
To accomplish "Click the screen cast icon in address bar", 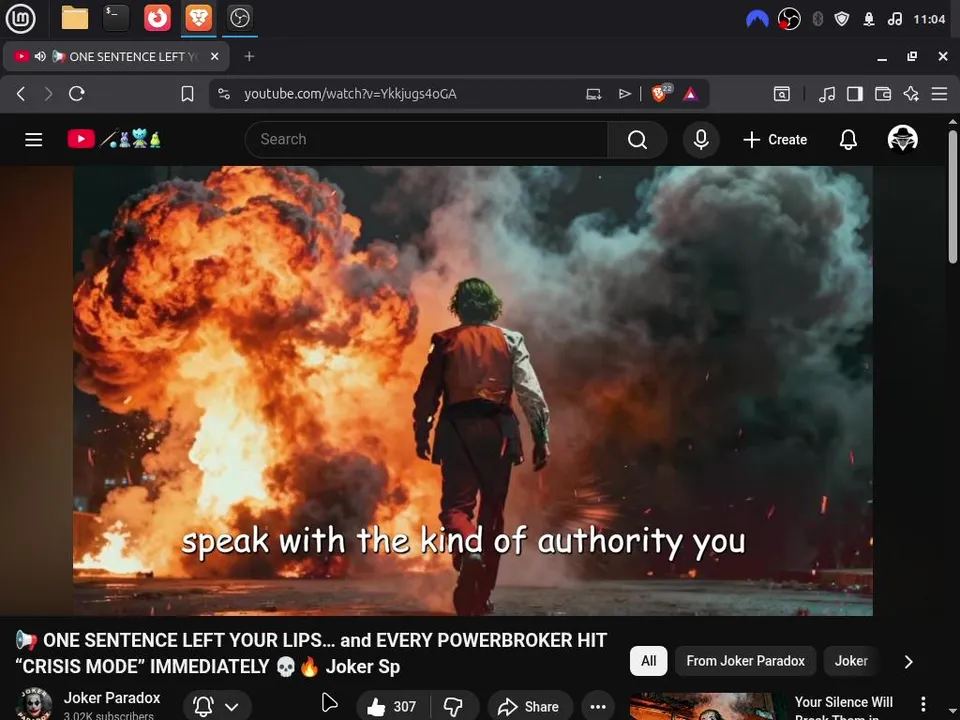I will 593,94.
